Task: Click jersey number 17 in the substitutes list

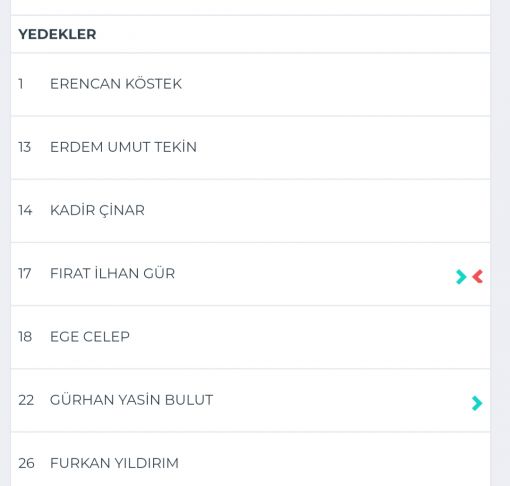Action: click(x=25, y=273)
